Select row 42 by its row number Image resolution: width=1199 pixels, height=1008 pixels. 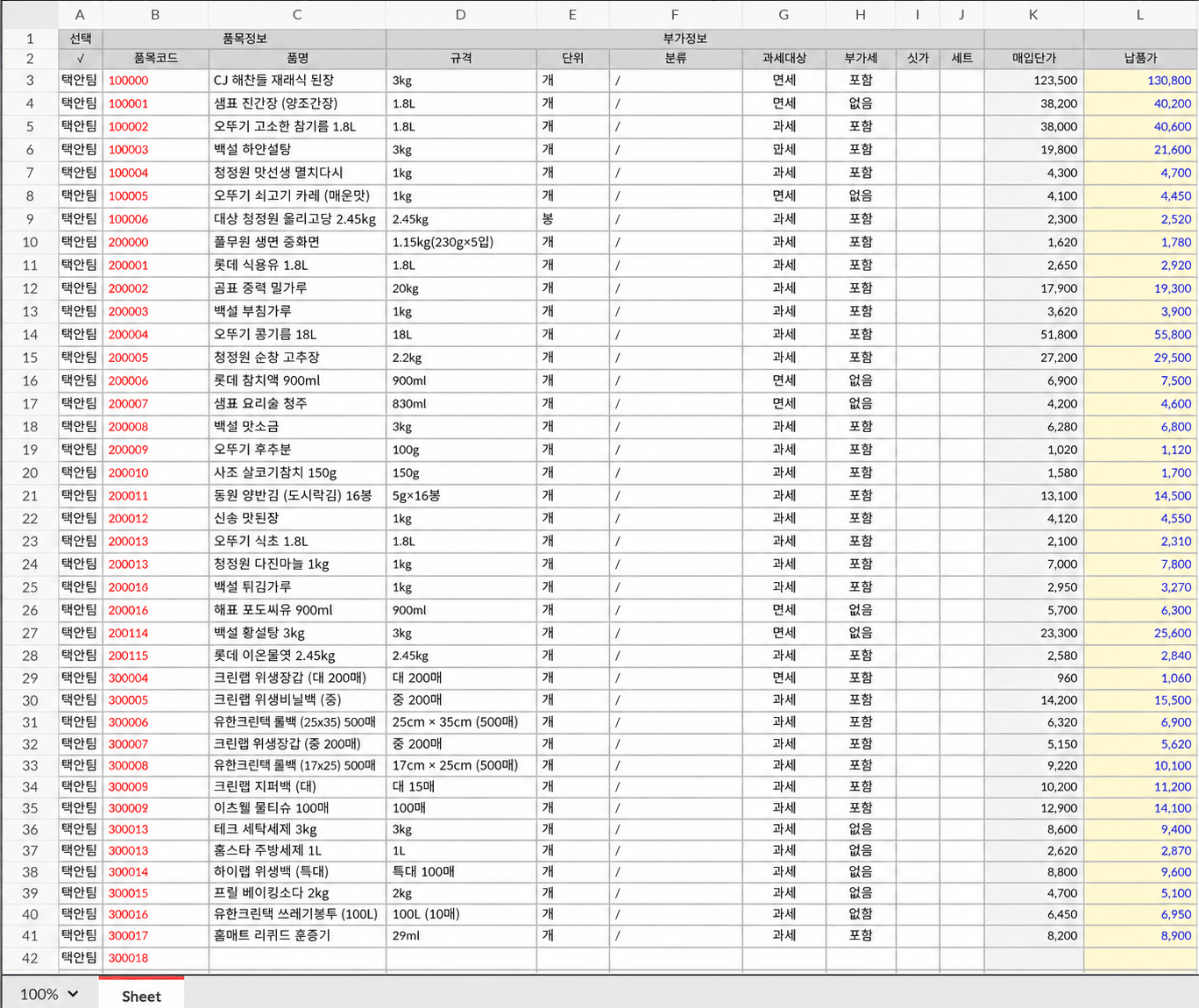point(30,958)
